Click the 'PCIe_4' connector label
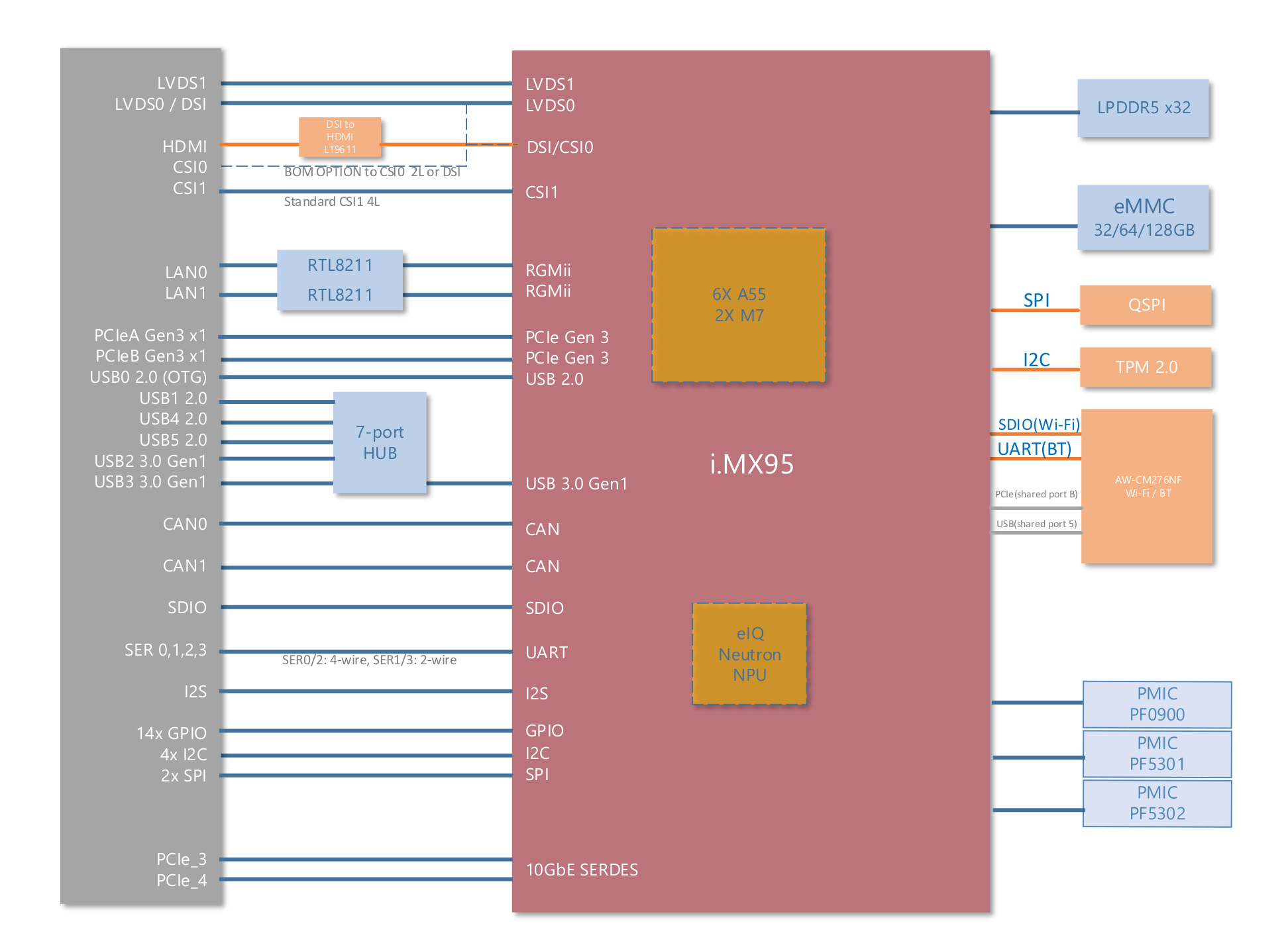The image size is (1288, 951). 182,881
